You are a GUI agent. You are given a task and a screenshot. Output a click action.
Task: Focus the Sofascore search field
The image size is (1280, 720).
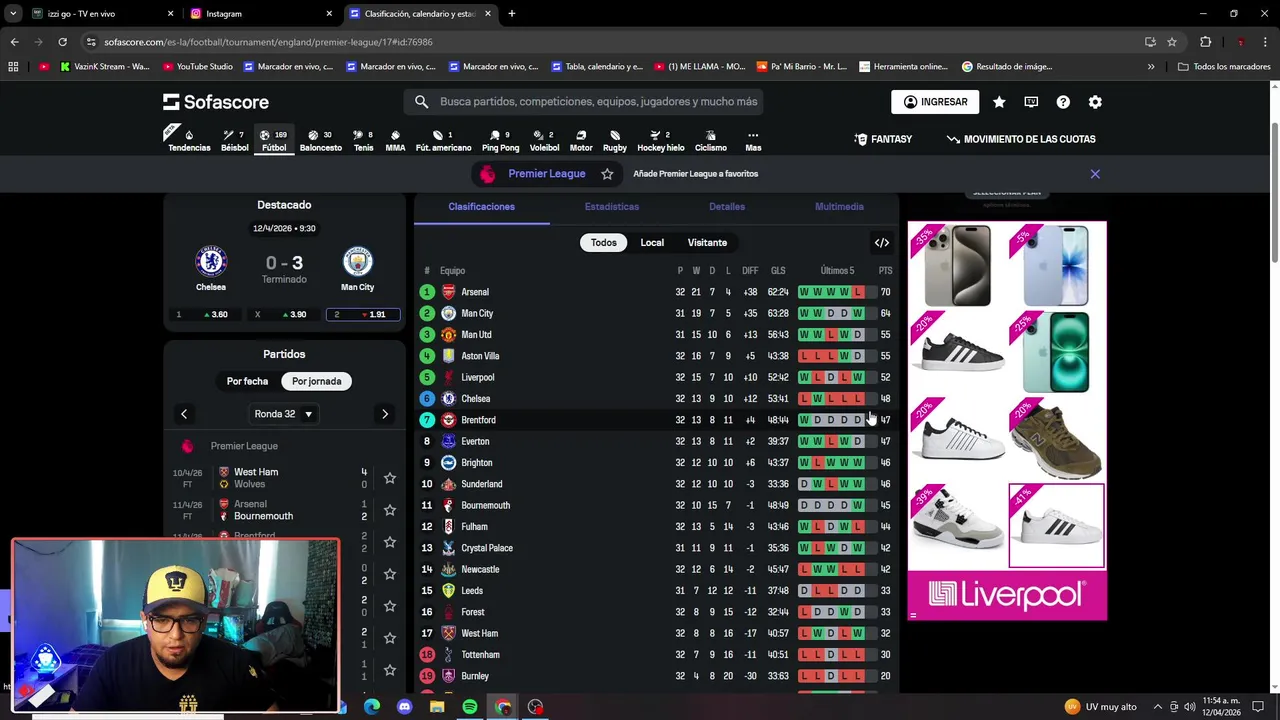[583, 102]
